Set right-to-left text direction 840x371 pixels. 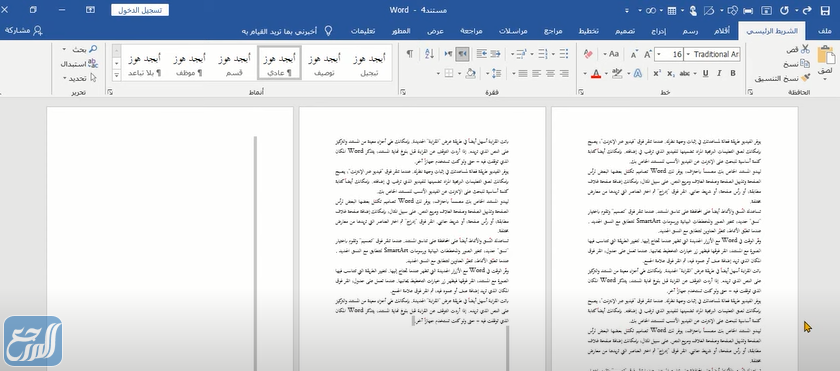pyautogui.click(x=462, y=54)
